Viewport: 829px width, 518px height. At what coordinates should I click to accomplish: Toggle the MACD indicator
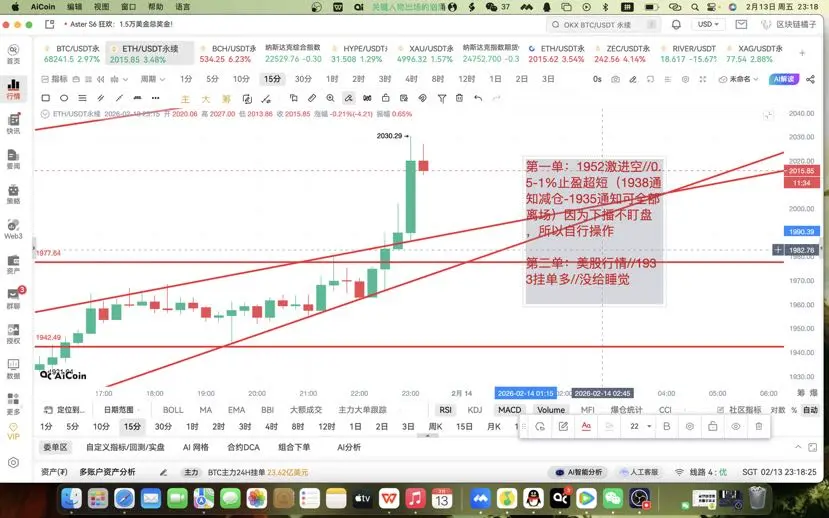click(x=510, y=410)
